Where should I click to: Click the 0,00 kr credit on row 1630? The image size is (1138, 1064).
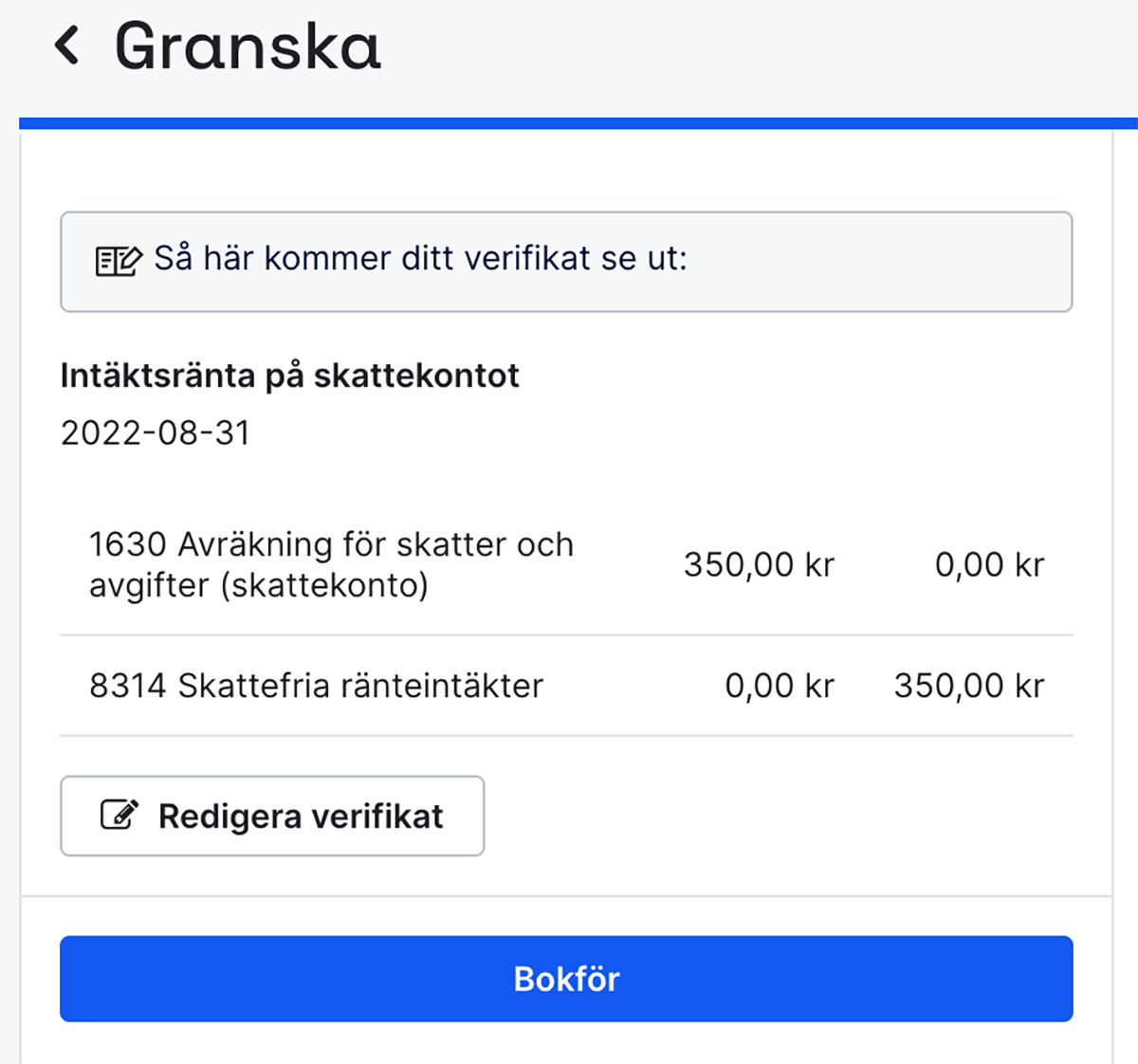click(990, 564)
